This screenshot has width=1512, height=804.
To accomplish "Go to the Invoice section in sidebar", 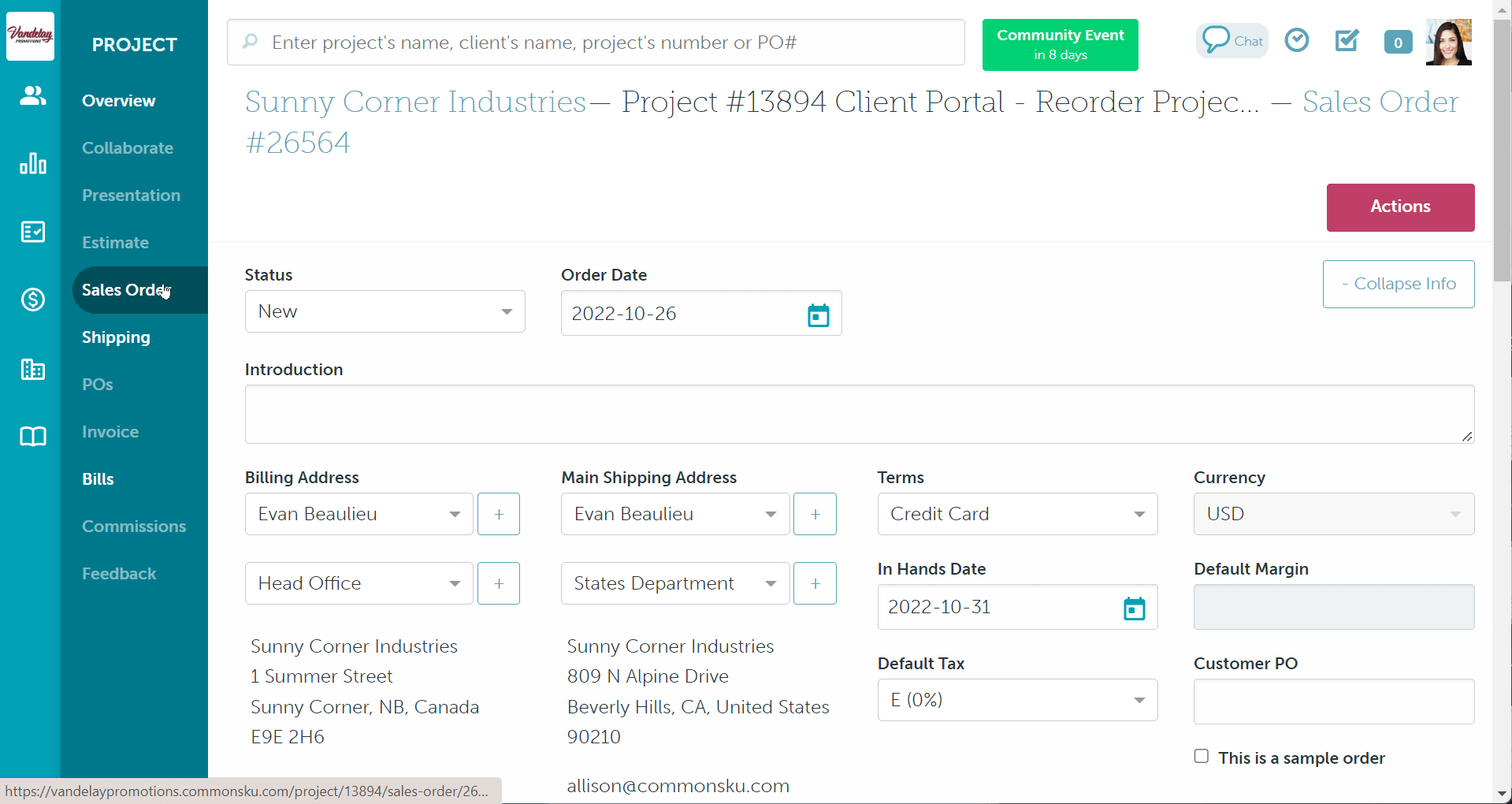I will click(x=110, y=431).
